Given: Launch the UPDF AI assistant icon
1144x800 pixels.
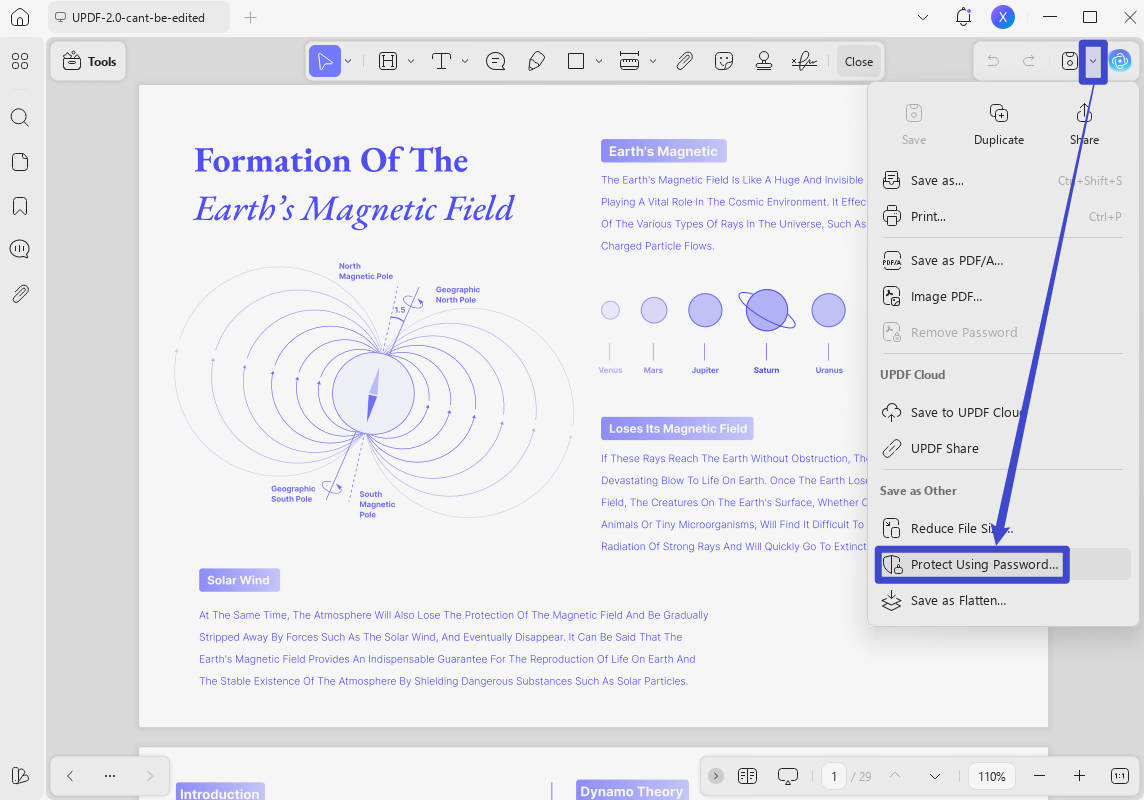Looking at the screenshot, I should (x=1120, y=61).
